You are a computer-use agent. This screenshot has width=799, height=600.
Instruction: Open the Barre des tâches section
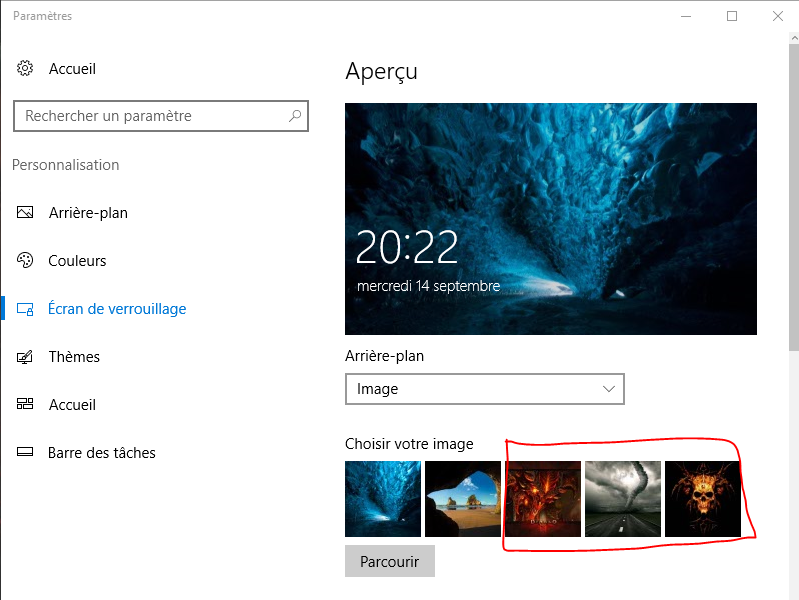tap(102, 453)
